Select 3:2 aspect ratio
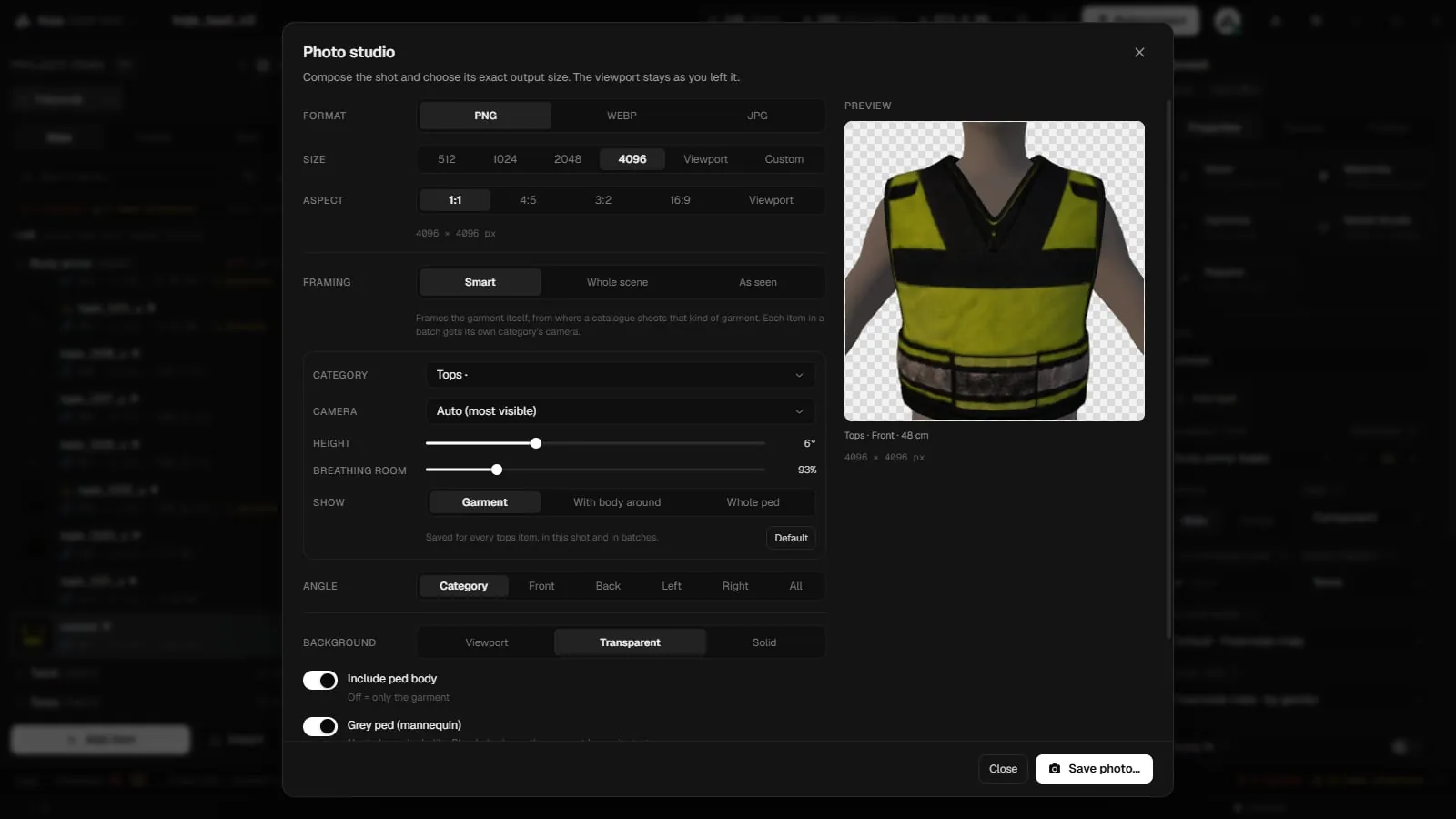1456x819 pixels. click(603, 200)
